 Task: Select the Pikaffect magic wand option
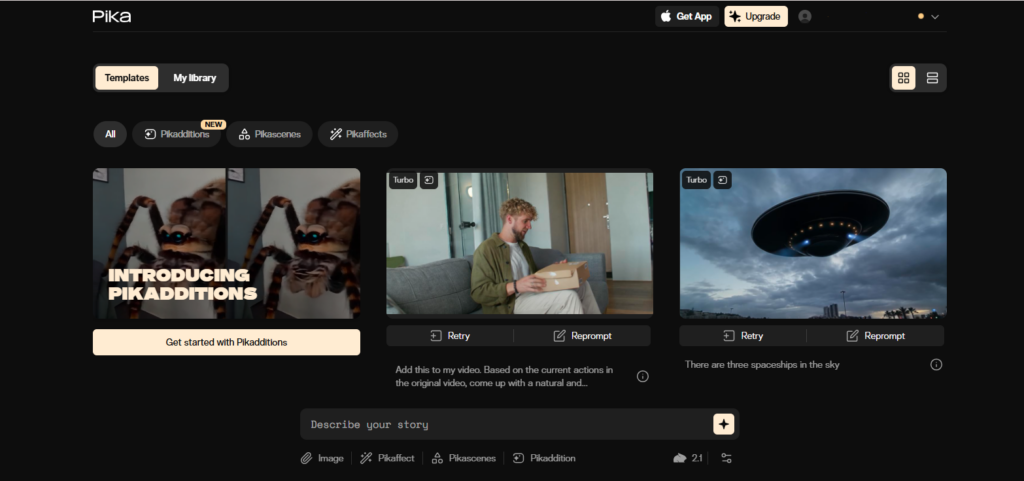coord(387,458)
